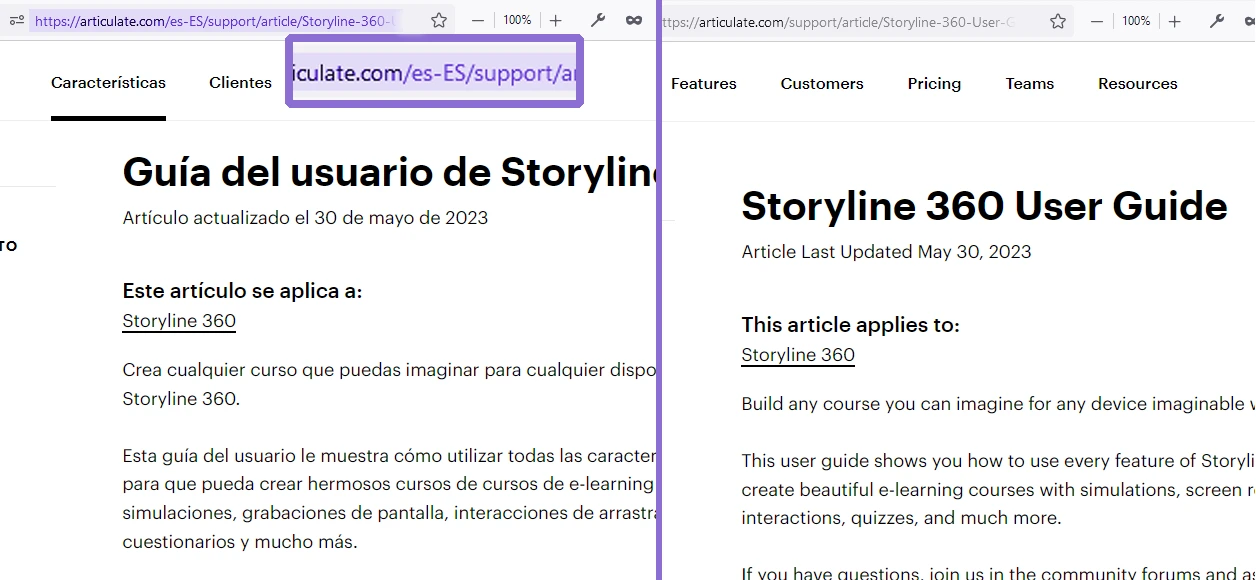Open the Clientes navigation item
Image resolution: width=1256 pixels, height=580 pixels.
[240, 83]
